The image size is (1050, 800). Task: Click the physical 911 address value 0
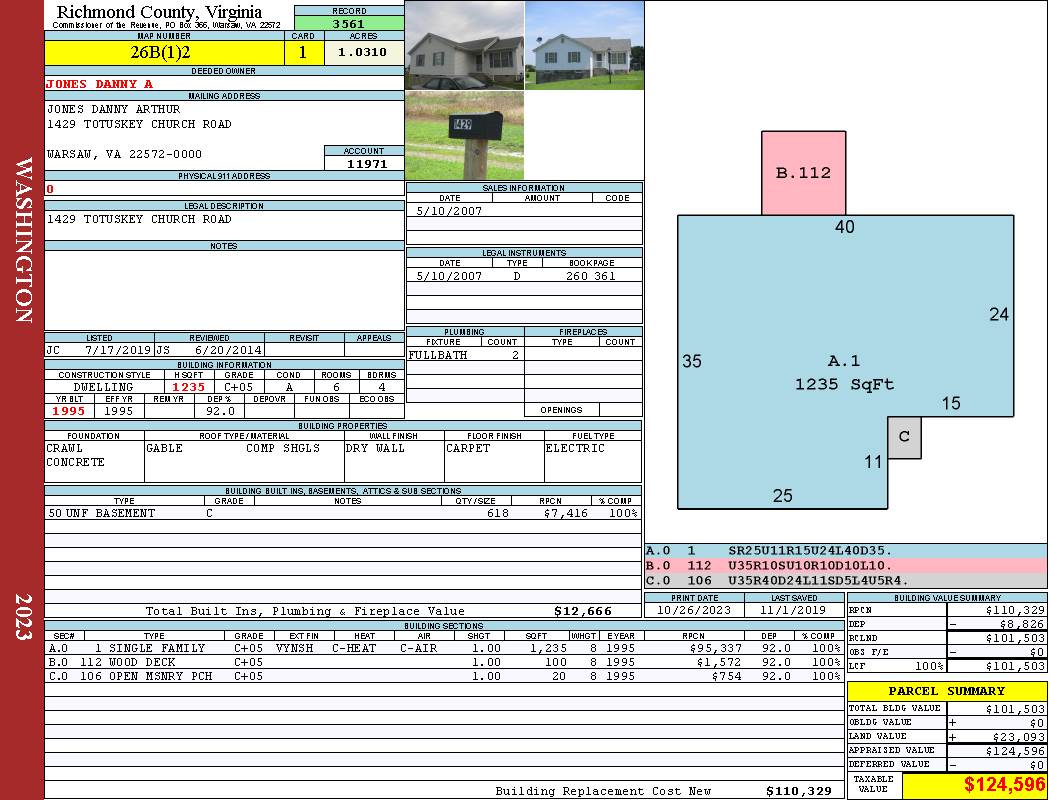pos(50,189)
